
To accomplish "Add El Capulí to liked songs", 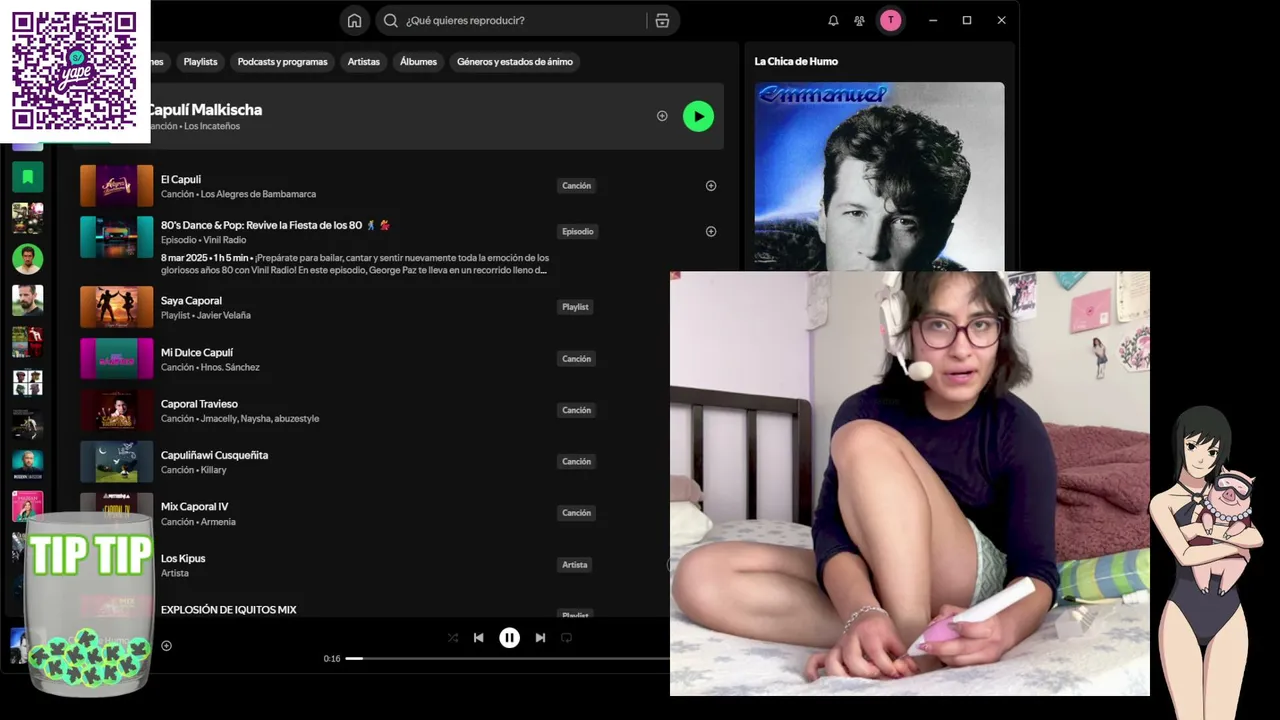I will [711, 186].
